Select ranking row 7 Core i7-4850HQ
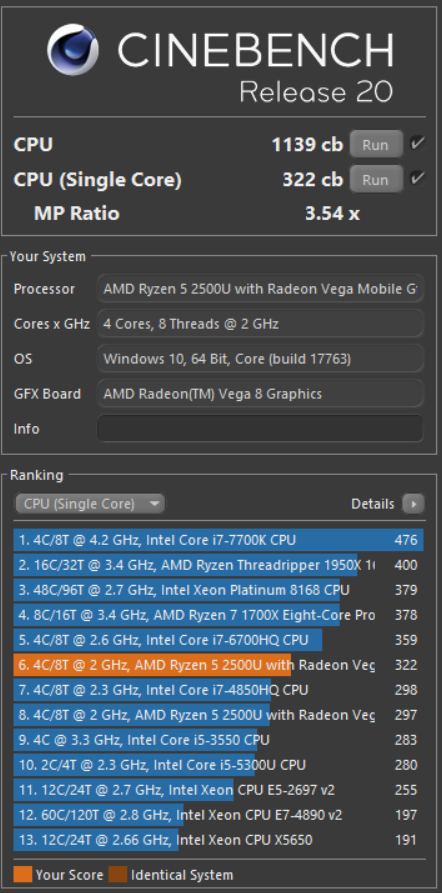This screenshot has width=442, height=893. click(x=219, y=690)
